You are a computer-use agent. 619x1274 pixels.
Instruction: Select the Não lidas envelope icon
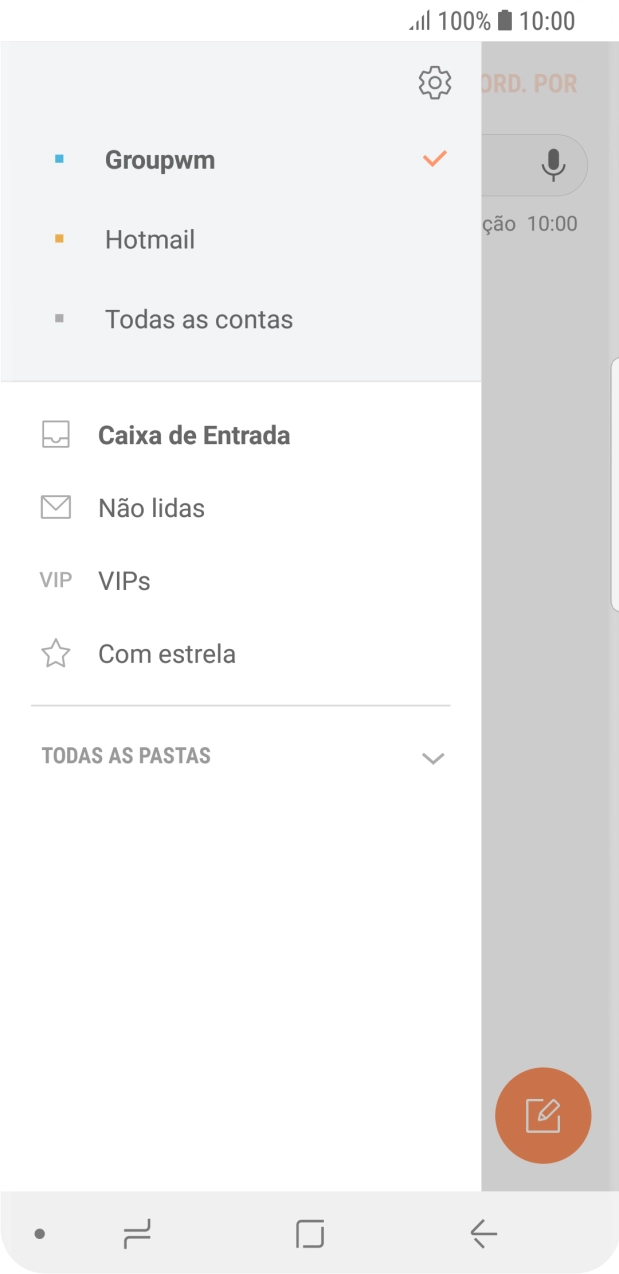pyautogui.click(x=56, y=507)
